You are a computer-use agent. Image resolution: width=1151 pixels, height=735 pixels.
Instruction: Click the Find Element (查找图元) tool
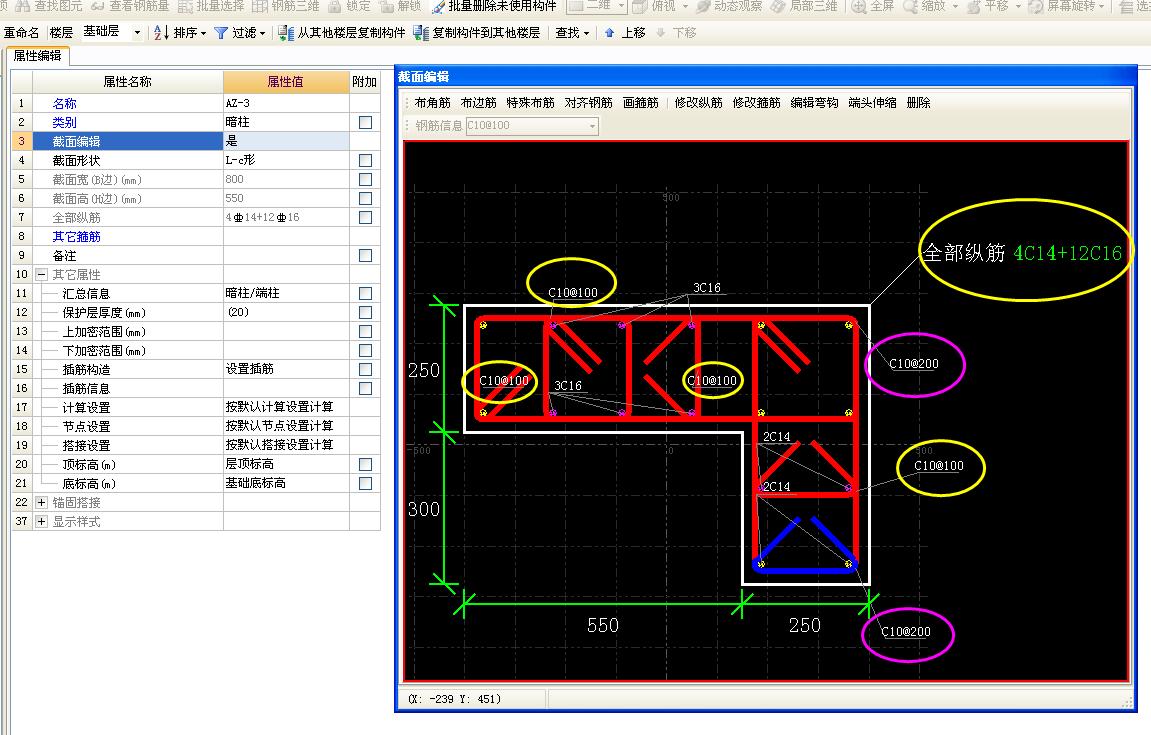[48, 6]
